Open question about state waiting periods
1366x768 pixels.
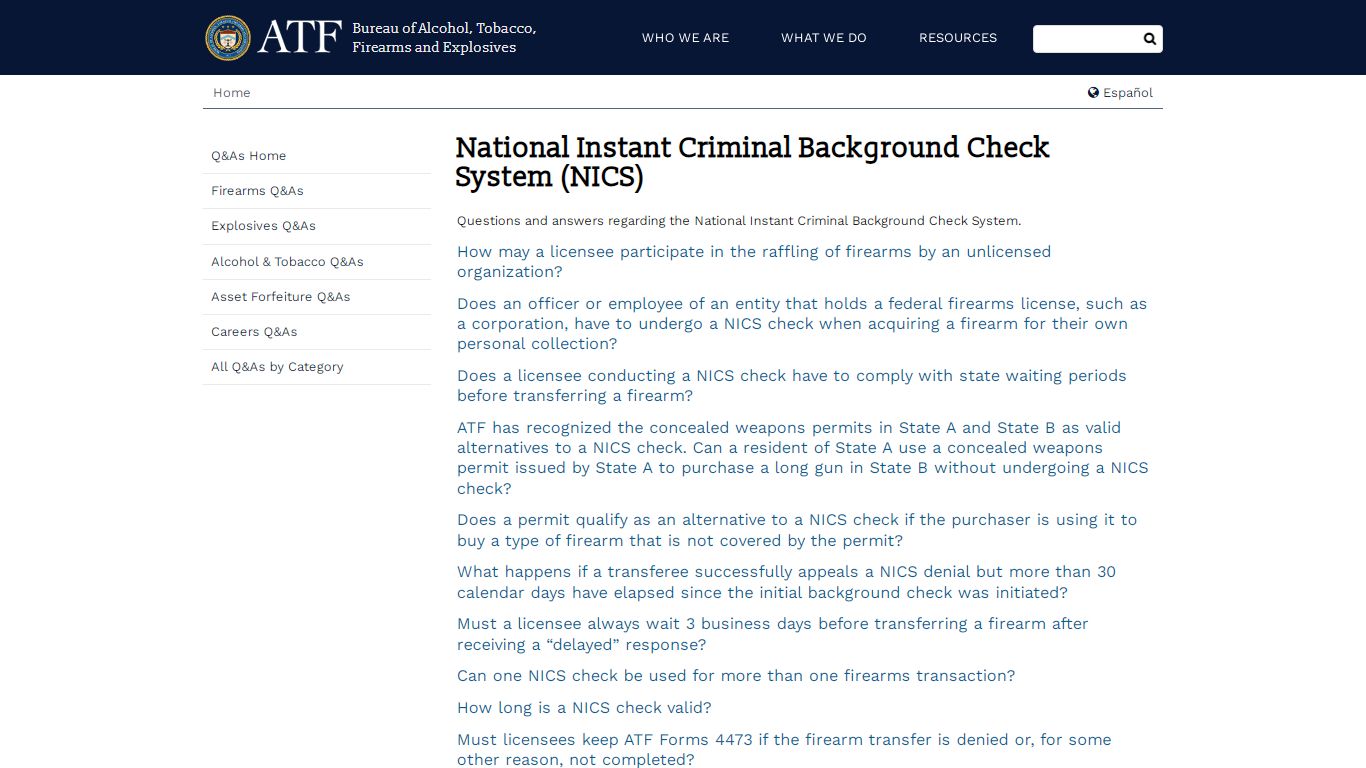pyautogui.click(x=792, y=386)
